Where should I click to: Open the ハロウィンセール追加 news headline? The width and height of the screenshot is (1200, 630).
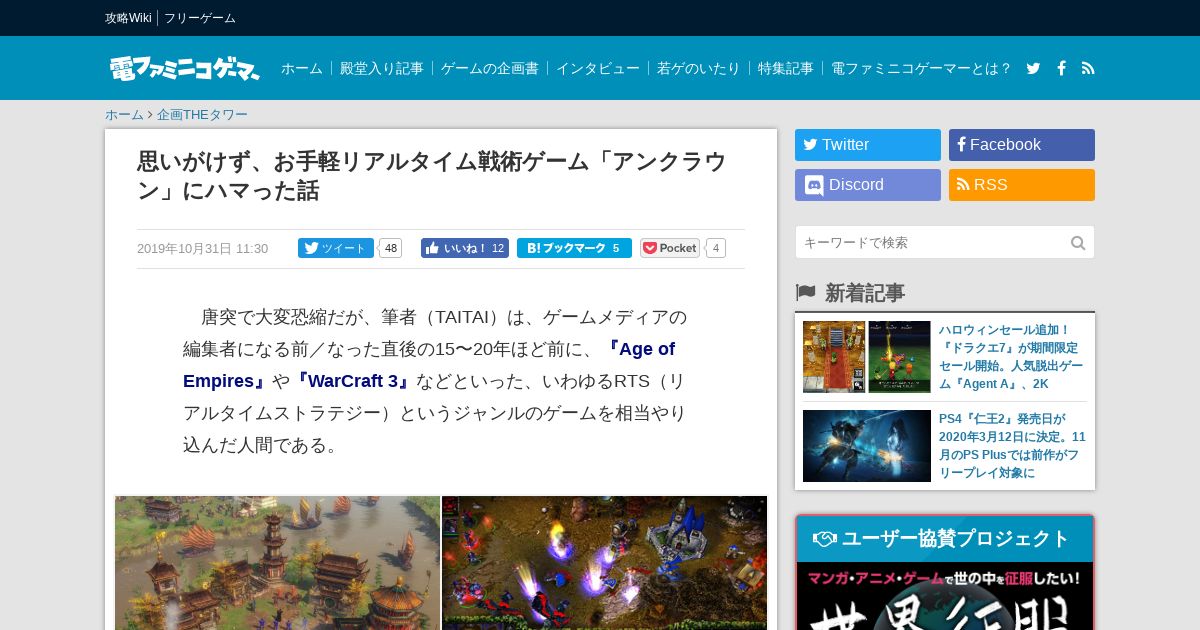(x=1012, y=357)
